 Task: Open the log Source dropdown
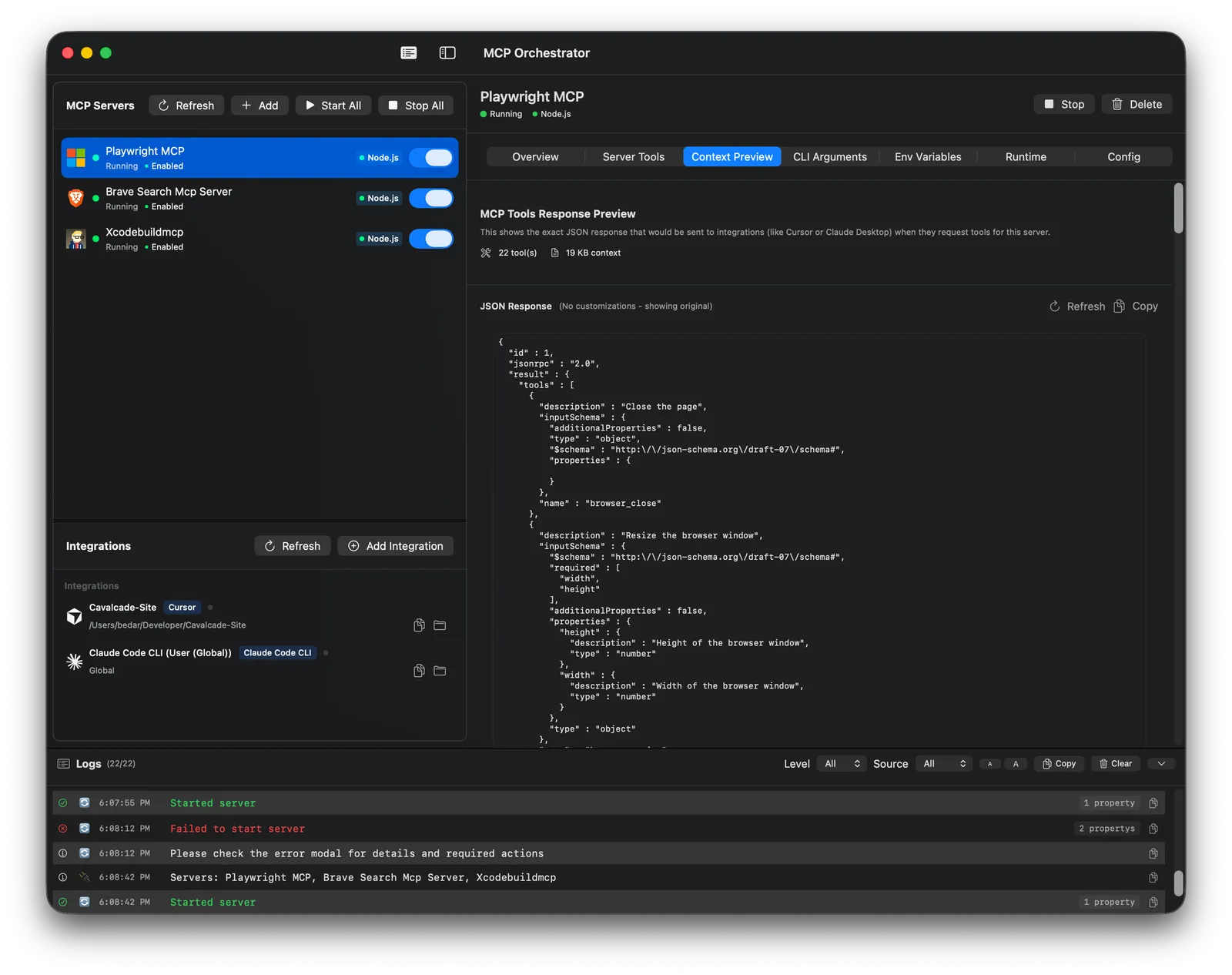[943, 763]
